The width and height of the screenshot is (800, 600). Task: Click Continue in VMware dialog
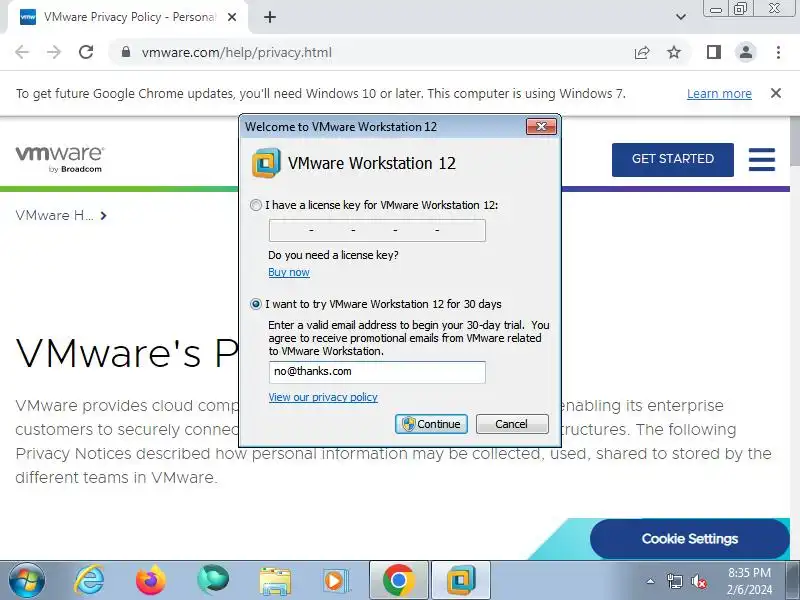coord(431,424)
